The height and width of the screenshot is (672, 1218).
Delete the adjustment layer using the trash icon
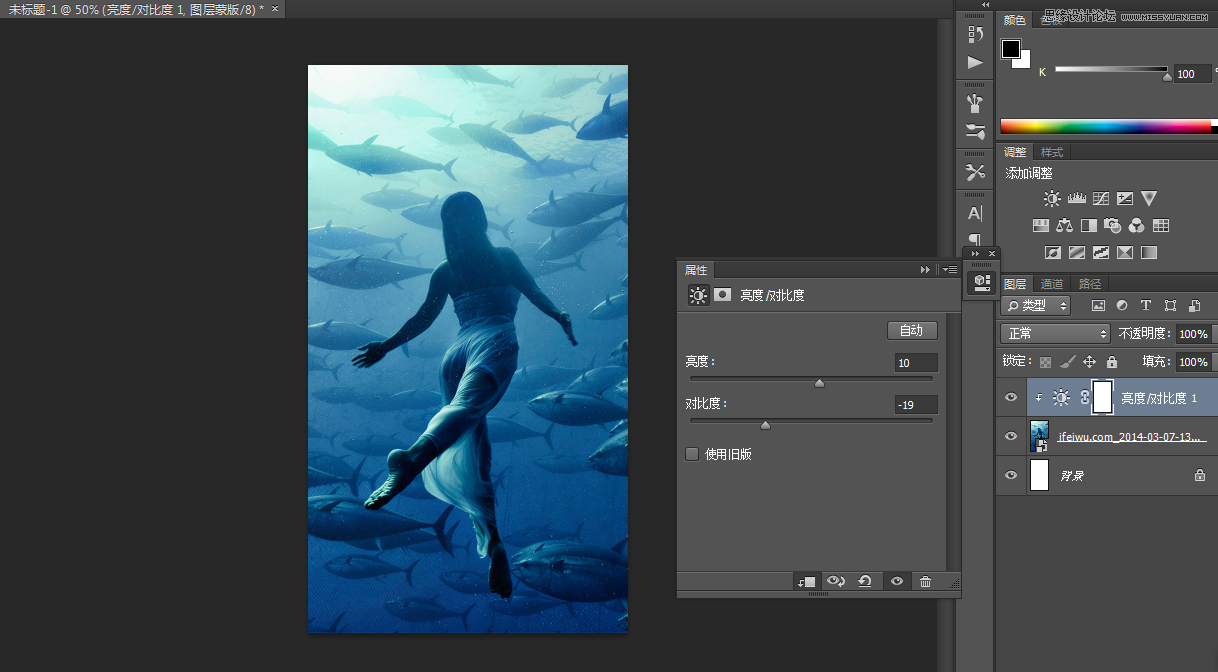[925, 582]
